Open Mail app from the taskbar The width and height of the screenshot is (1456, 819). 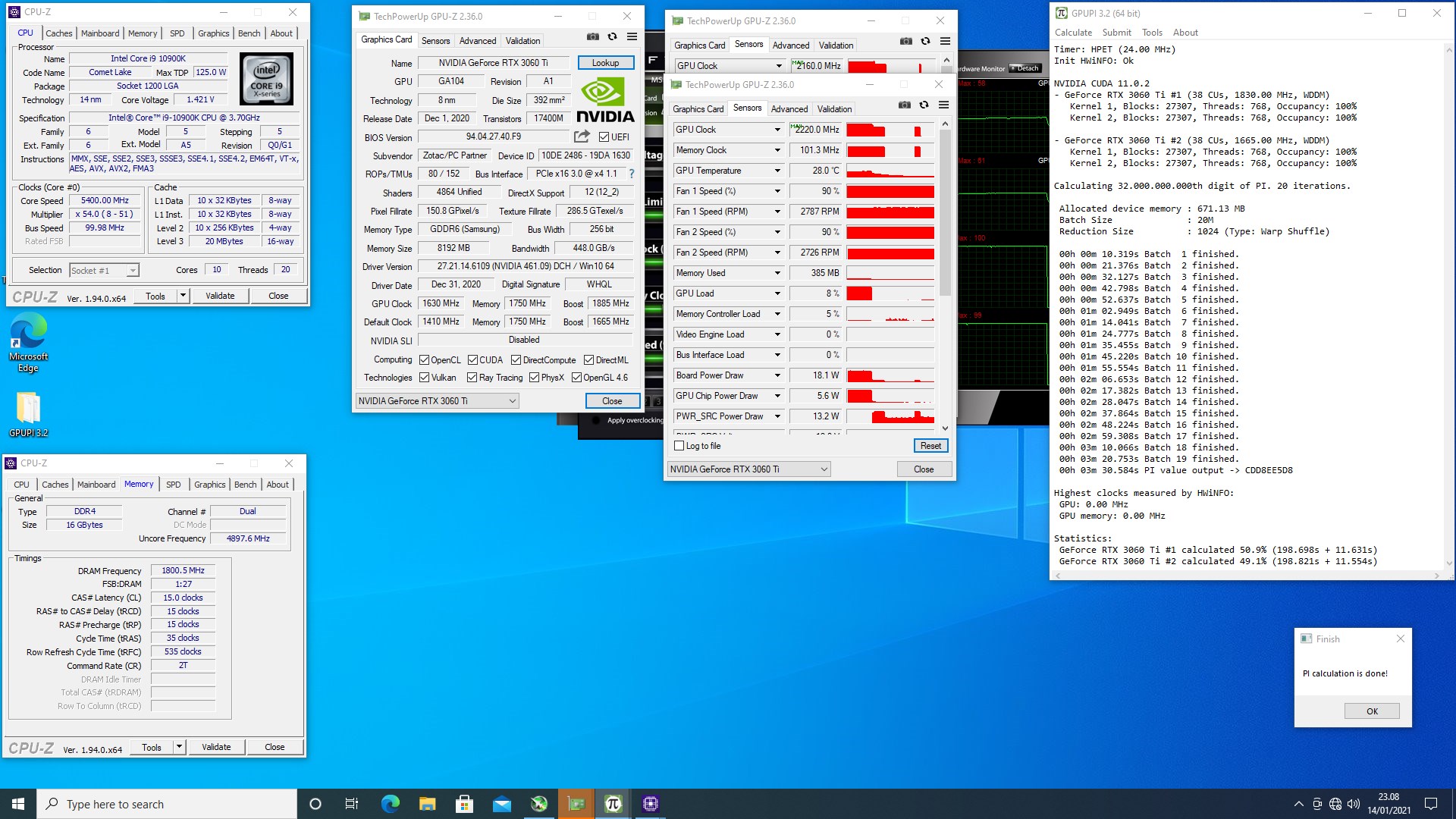pyautogui.click(x=501, y=804)
